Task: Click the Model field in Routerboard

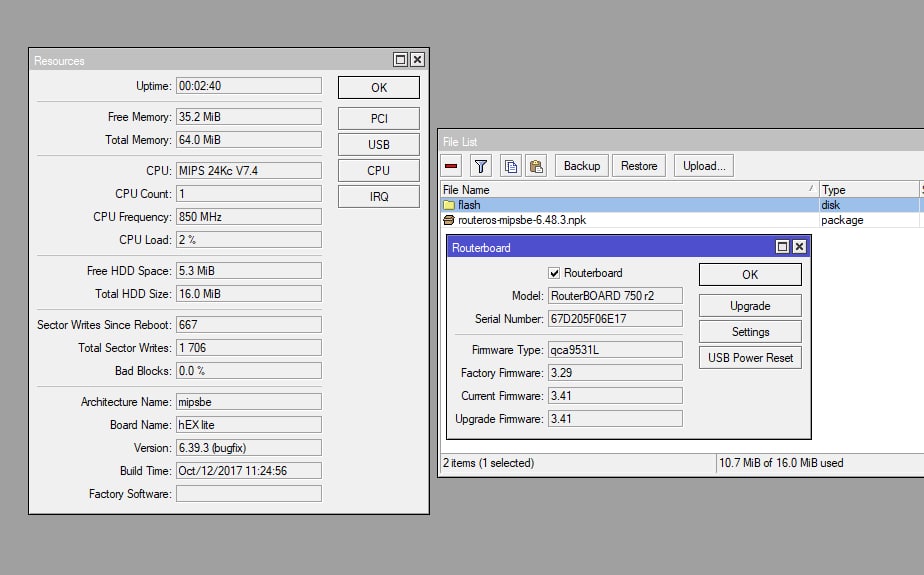Action: [615, 296]
